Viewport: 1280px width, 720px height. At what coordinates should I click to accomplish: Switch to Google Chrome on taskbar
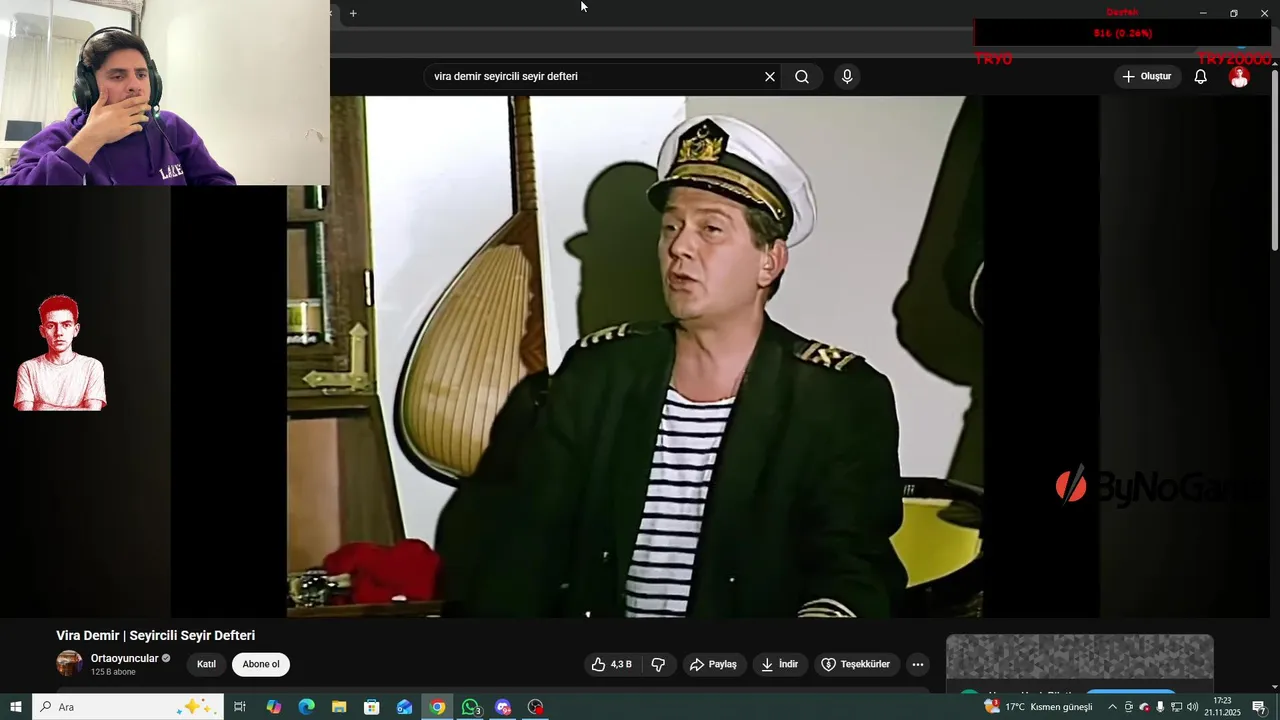pos(437,707)
